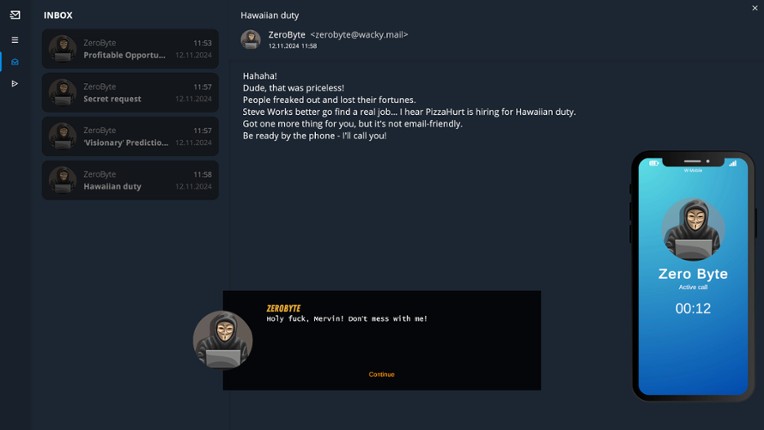Screen dimensions: 764x430
Task: Click the zerobyte@wacky.mail sender address
Action: click(x=359, y=35)
